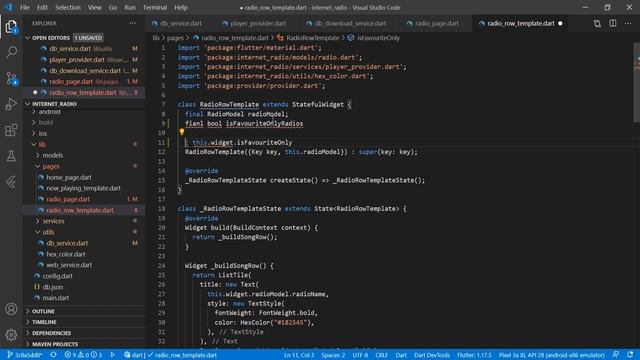Viewport: 640px width, 360px height.
Task: Open config.dart in file tree
Action: click(58, 276)
